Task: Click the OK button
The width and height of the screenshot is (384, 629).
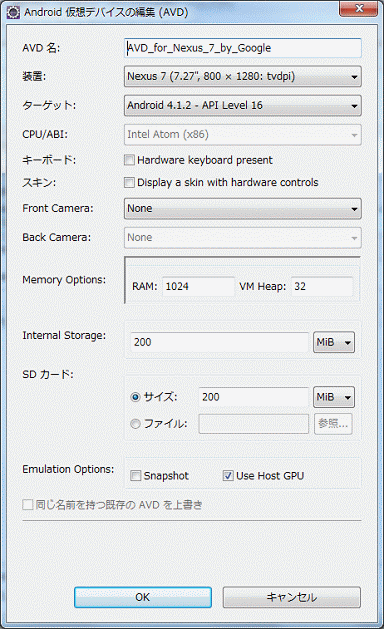Action: click(143, 597)
